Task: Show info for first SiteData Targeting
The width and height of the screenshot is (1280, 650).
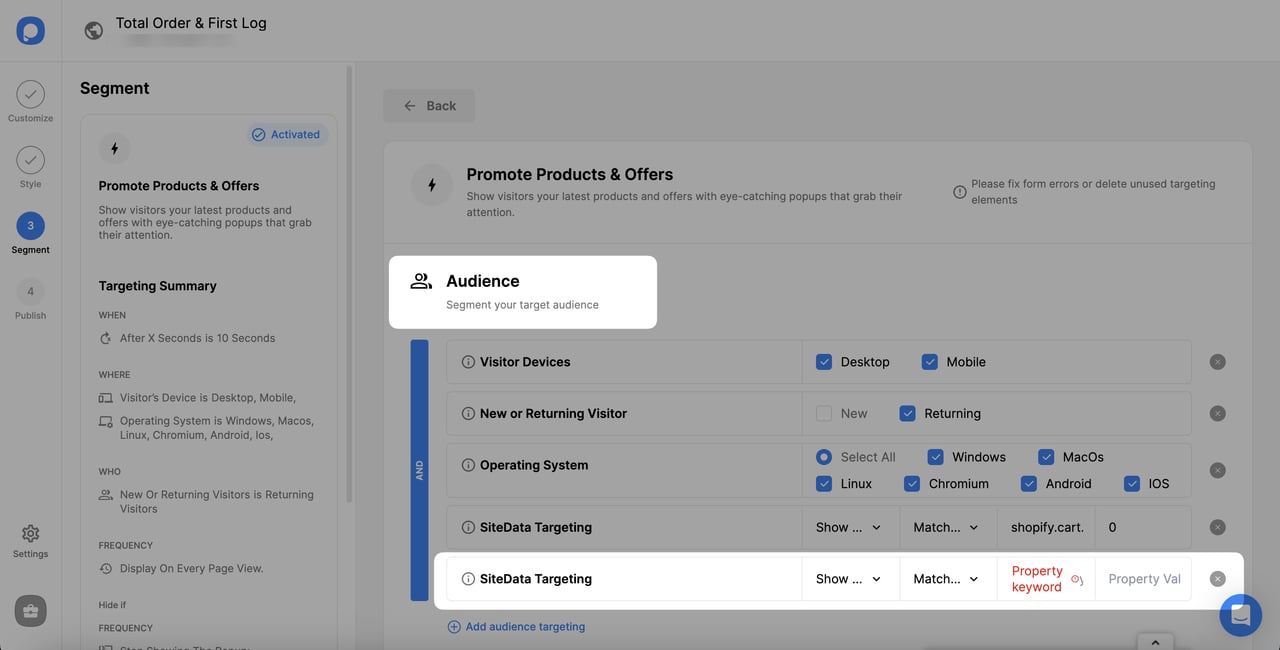Action: tap(468, 527)
